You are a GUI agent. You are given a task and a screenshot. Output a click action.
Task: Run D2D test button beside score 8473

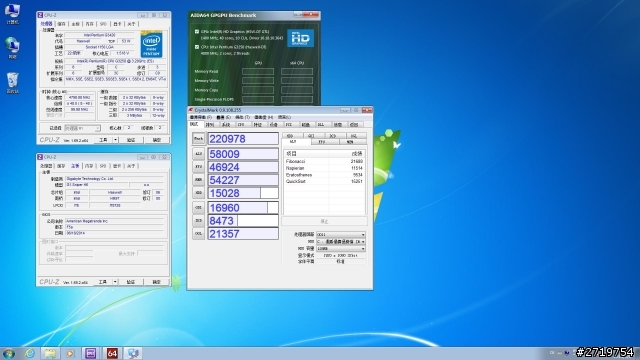coord(198,221)
